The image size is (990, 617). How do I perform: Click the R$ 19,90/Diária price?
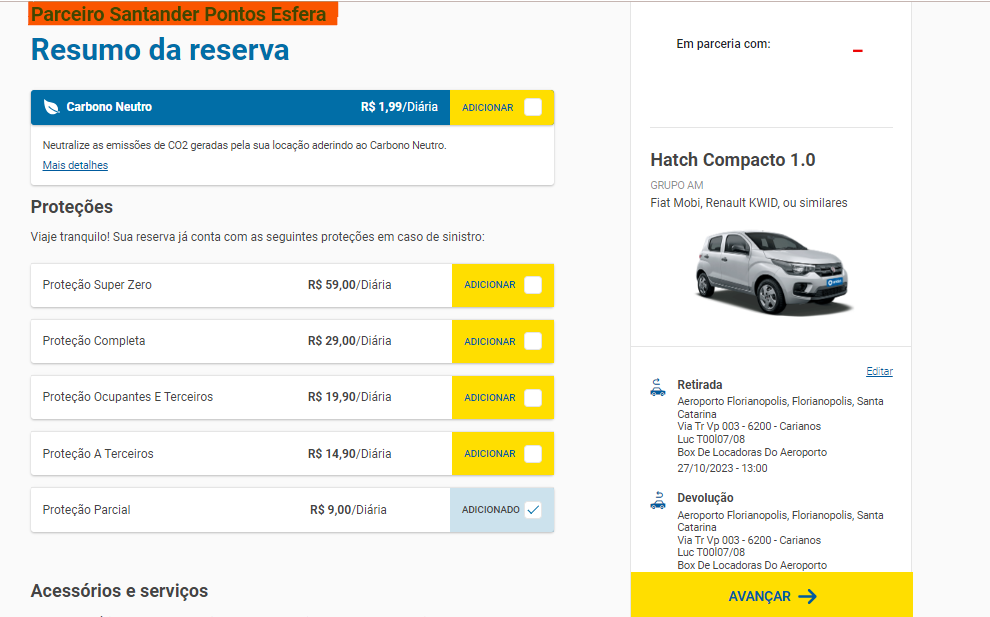[349, 397]
